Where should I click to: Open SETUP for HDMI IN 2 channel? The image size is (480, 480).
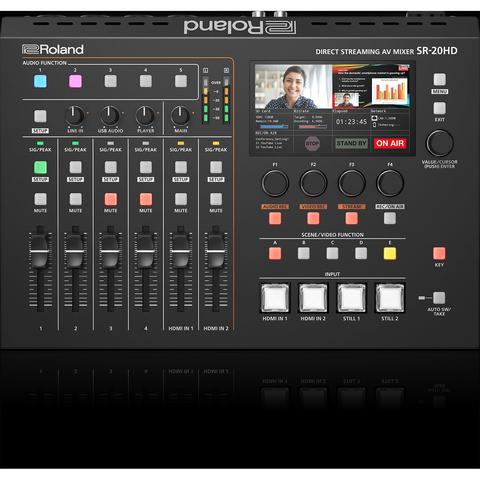(x=216, y=167)
